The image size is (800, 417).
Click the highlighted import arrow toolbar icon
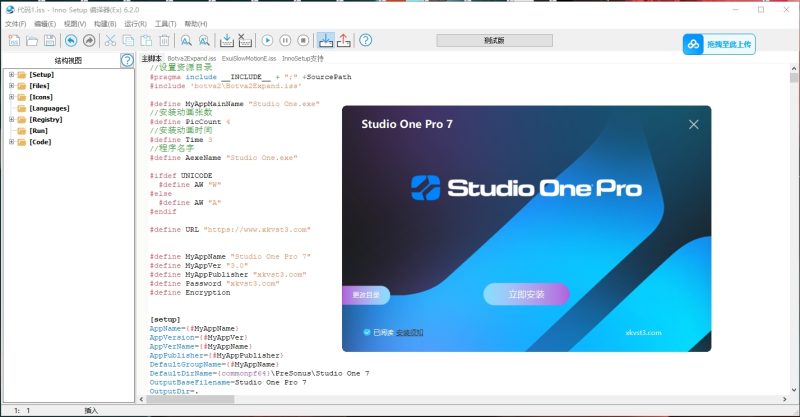326,40
